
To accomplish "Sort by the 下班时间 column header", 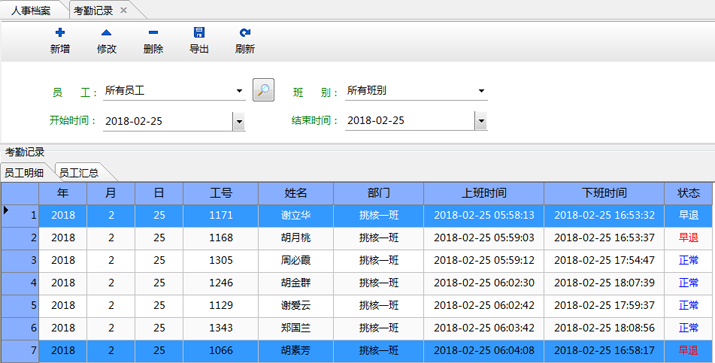I will click(x=604, y=193).
